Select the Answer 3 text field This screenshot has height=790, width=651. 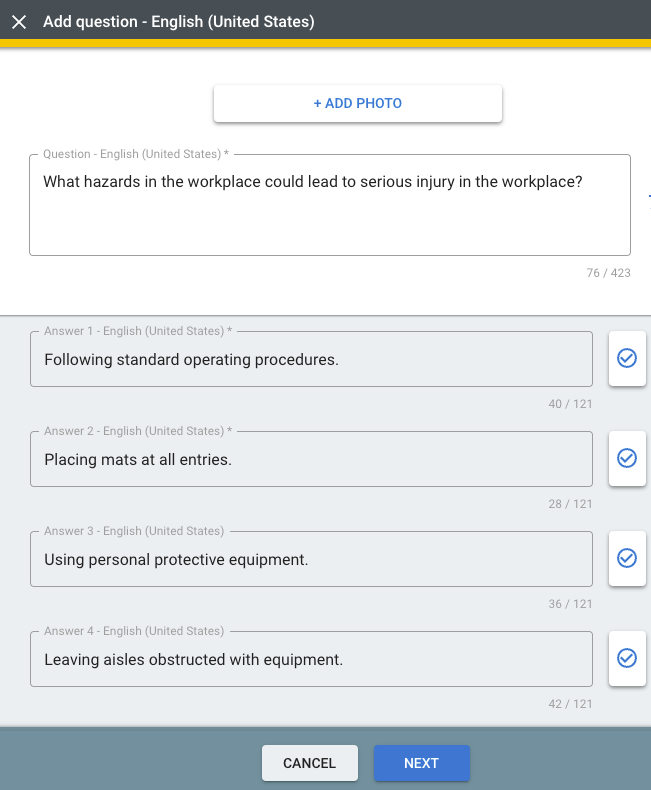[311, 559]
